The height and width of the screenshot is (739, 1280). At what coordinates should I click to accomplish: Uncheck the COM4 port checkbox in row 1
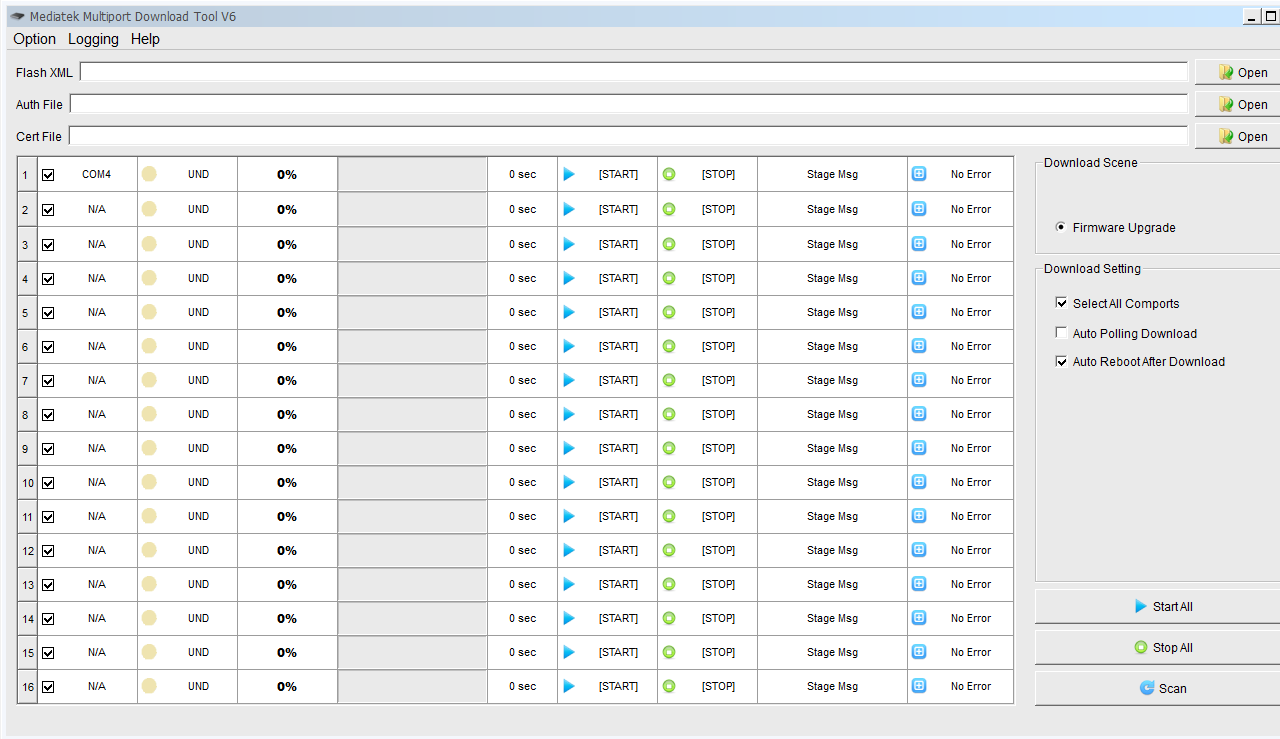48,175
